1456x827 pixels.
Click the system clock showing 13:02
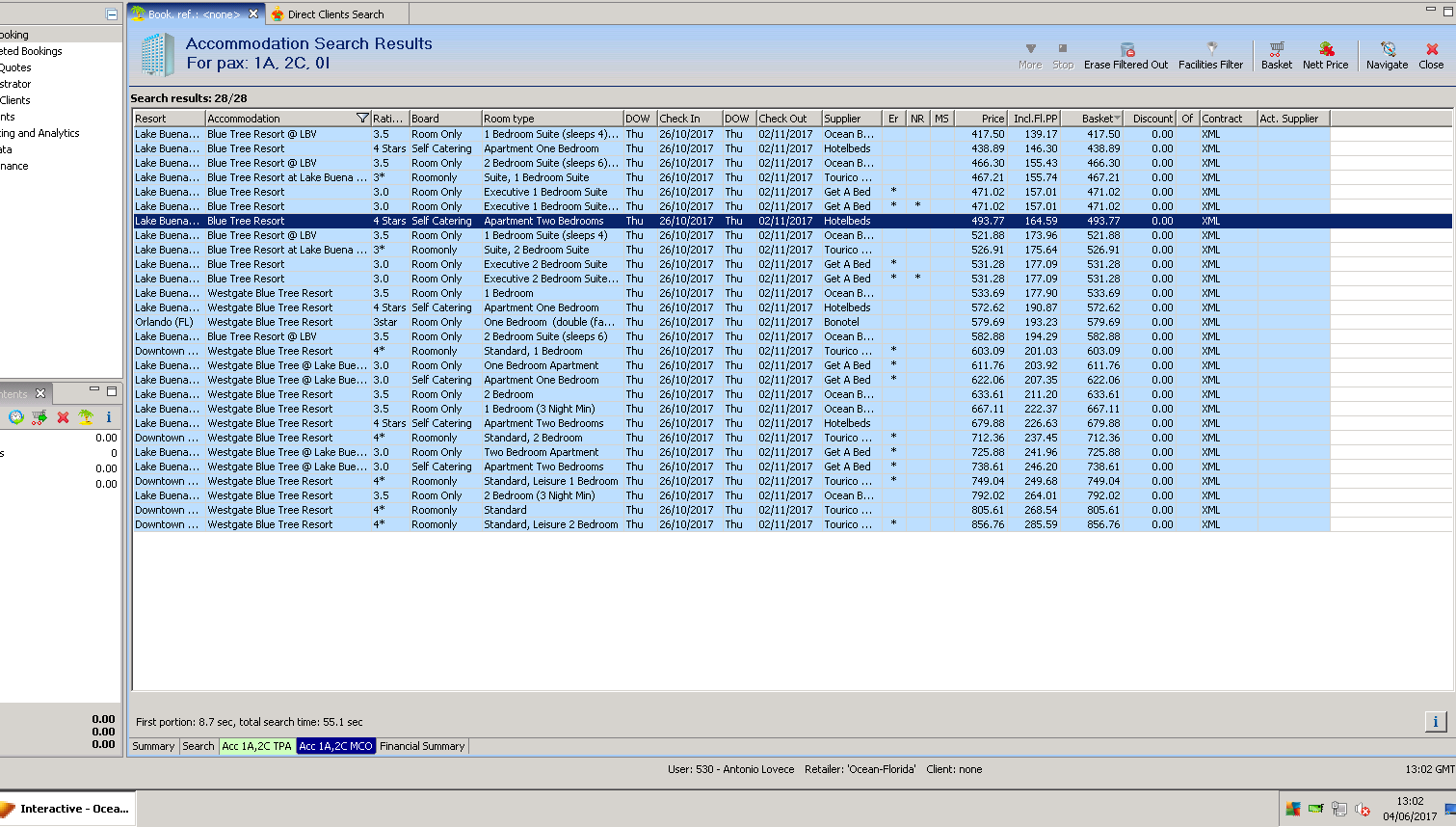pos(1410,801)
